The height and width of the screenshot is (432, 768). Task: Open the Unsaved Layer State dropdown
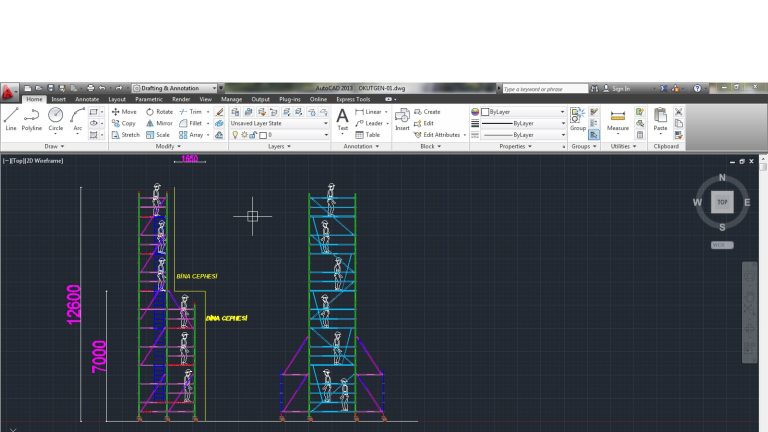279,123
